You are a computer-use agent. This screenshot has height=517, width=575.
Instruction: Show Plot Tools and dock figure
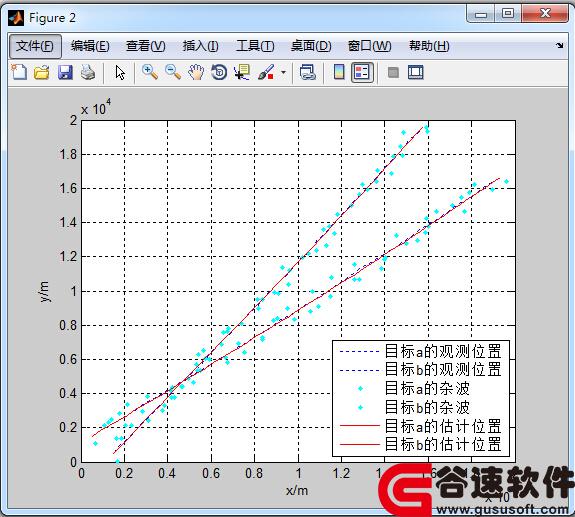point(416,72)
